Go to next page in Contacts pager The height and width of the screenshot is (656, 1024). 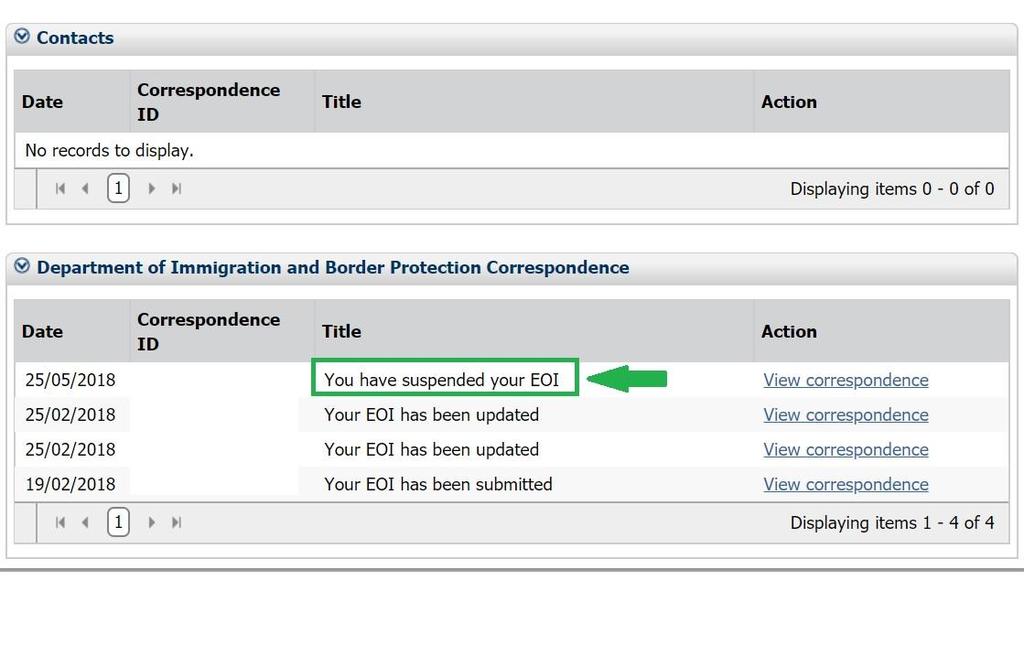click(151, 188)
